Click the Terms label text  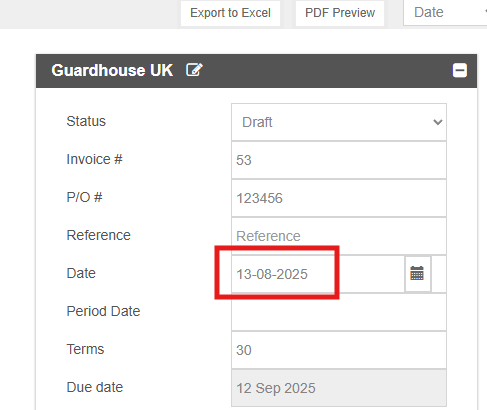[x=85, y=349]
